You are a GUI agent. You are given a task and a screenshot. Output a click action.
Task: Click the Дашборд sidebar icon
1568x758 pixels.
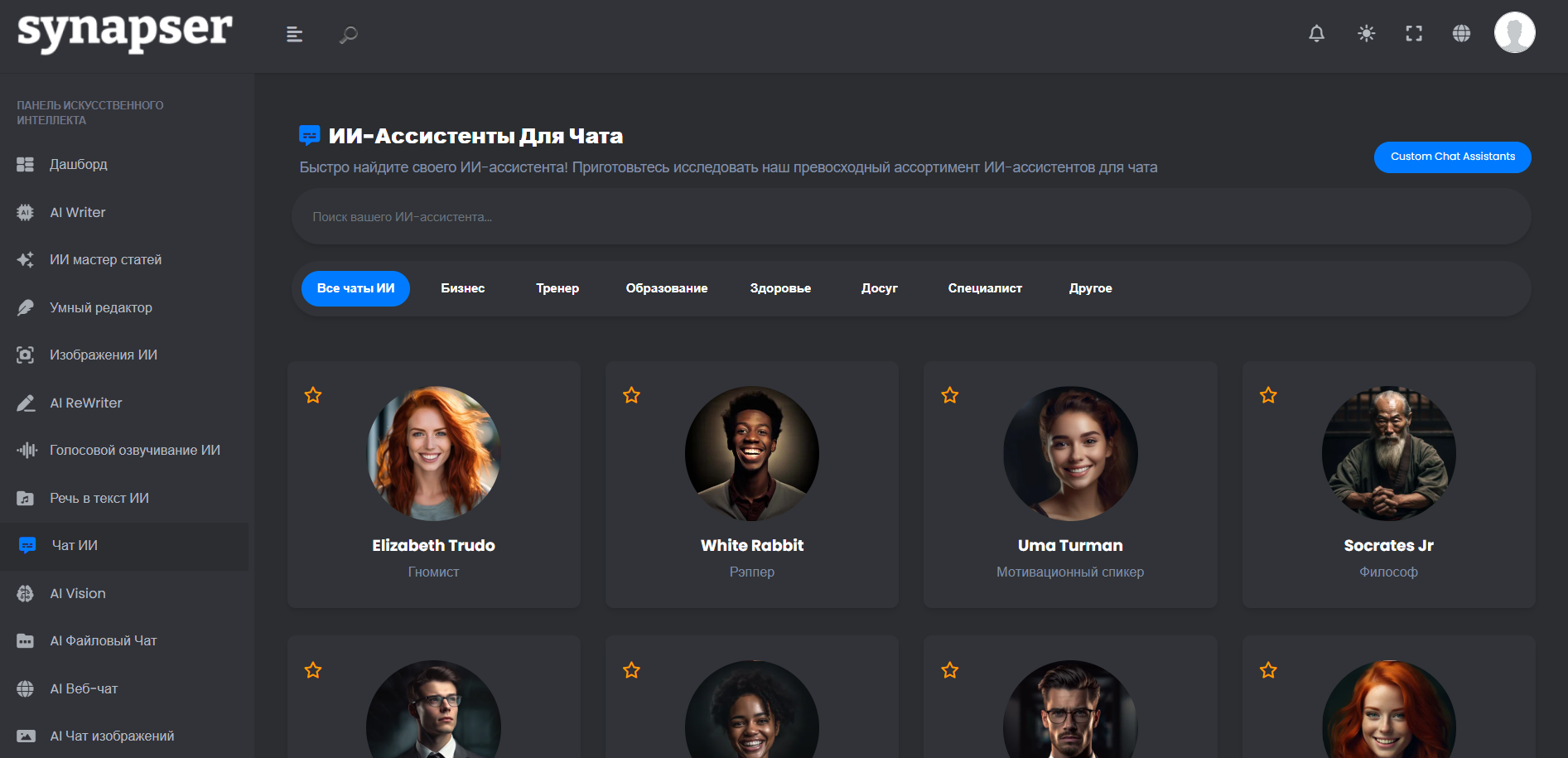click(26, 165)
